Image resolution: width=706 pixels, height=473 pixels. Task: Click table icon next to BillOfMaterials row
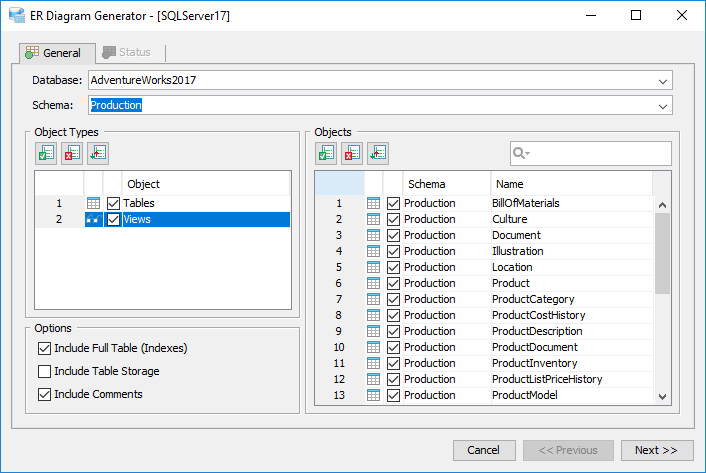(374, 203)
